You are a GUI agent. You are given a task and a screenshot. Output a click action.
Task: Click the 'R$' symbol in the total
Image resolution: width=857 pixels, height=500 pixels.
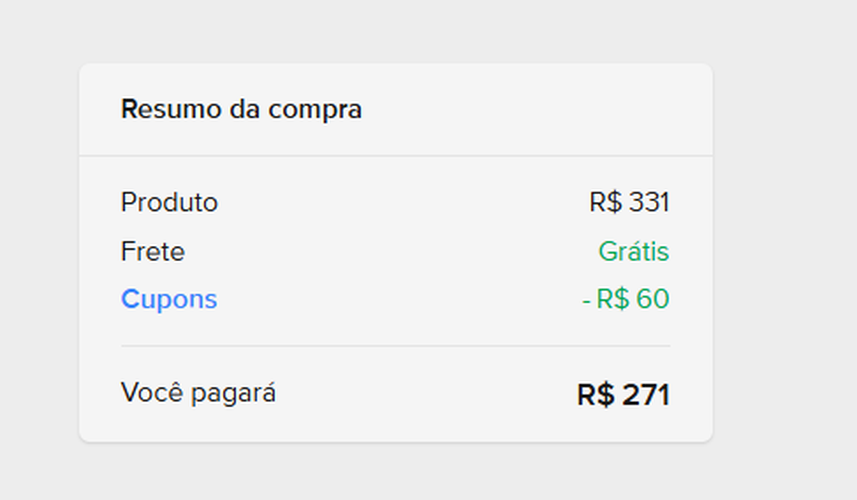[x=596, y=395]
